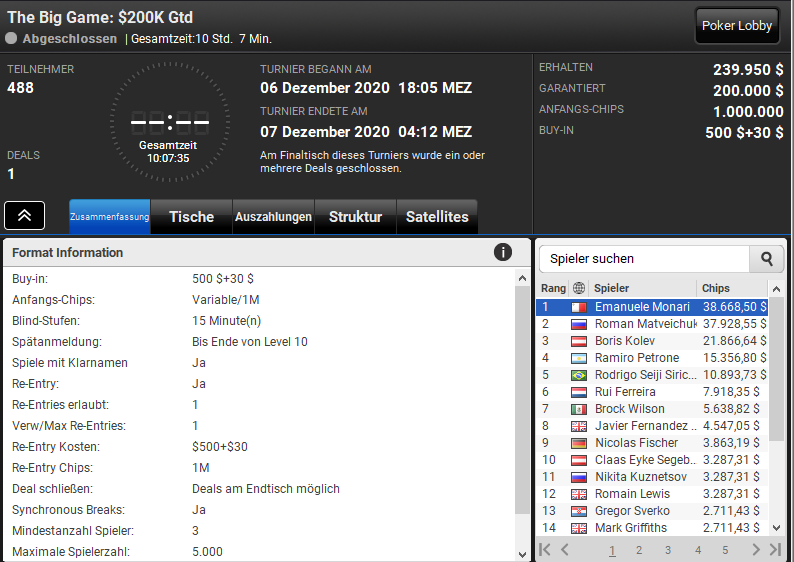Select the Struktur tab

355,217
